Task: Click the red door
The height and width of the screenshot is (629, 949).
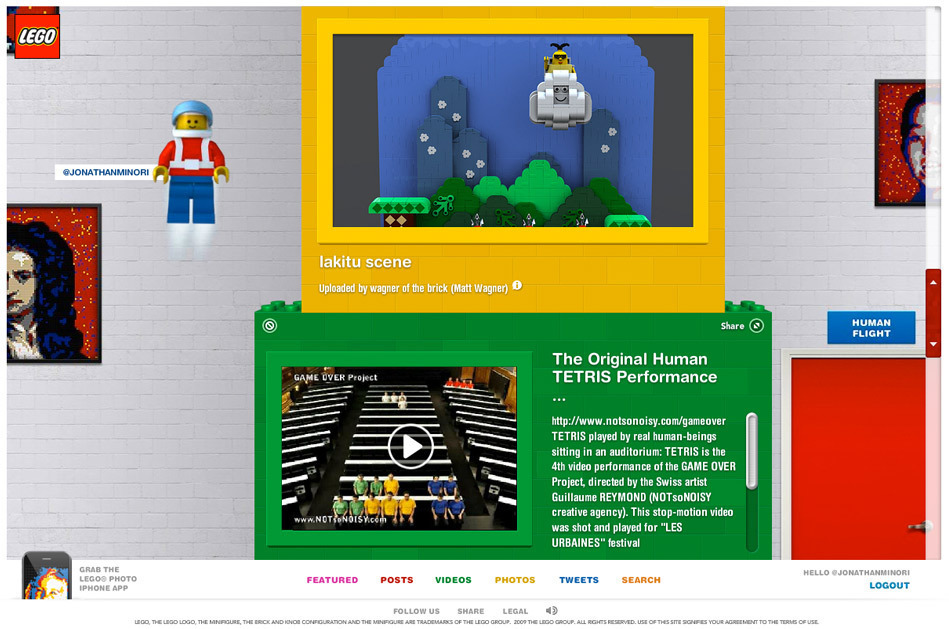Action: [858, 458]
